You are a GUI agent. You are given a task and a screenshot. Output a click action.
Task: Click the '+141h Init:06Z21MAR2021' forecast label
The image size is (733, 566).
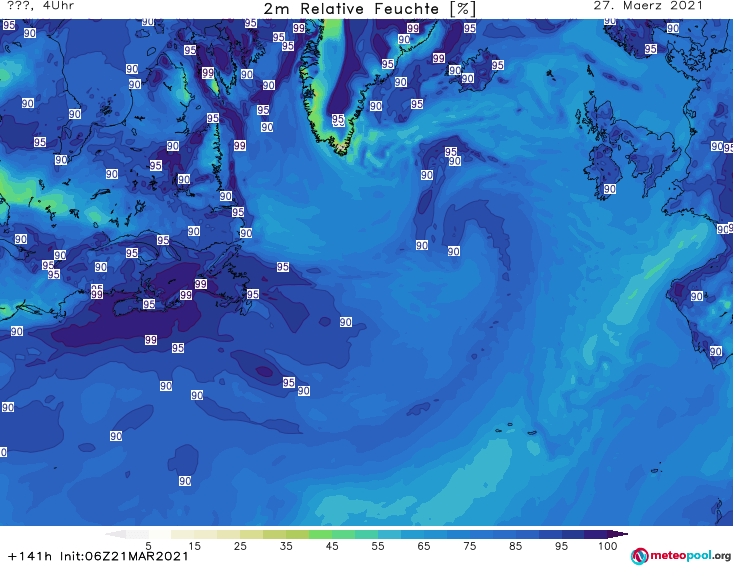click(98, 556)
